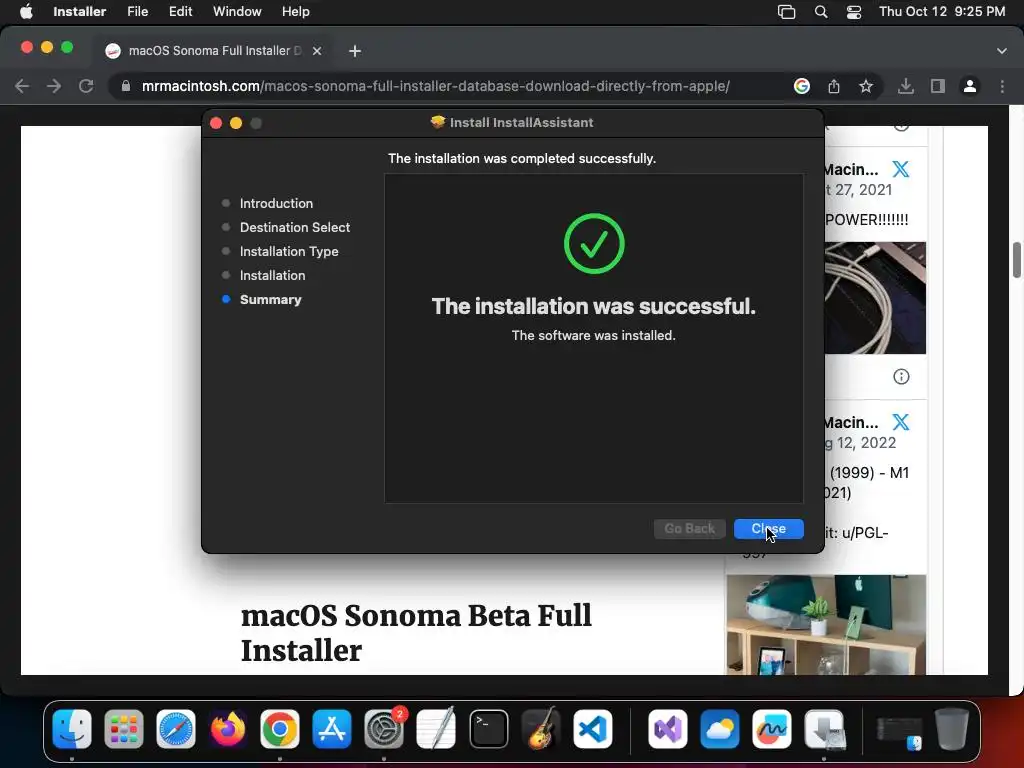Click the browser page scrollbar thumb
This screenshot has height=768, width=1024.
[x=1017, y=259]
